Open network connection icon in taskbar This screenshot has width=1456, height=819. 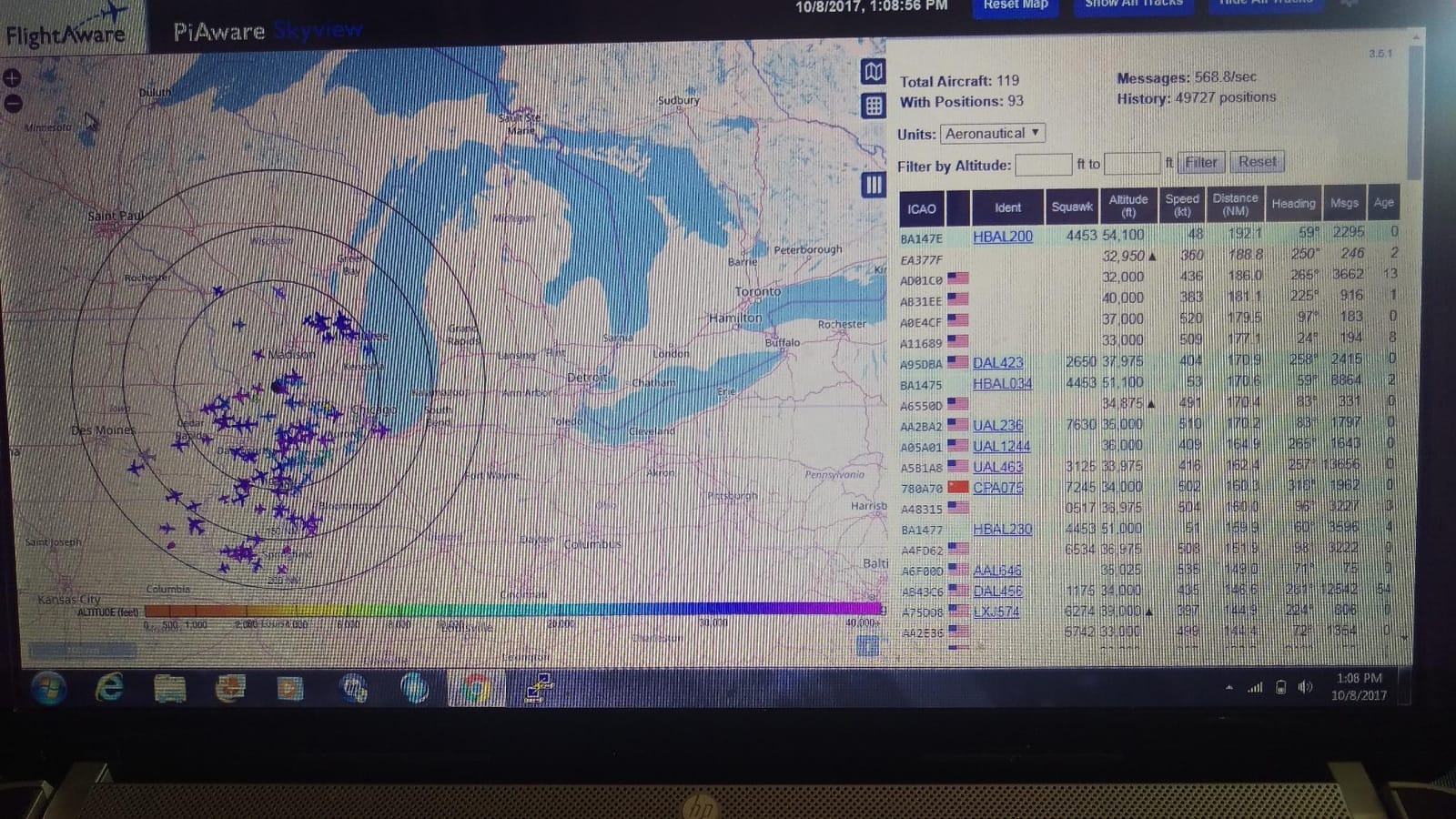pyautogui.click(x=539, y=690)
